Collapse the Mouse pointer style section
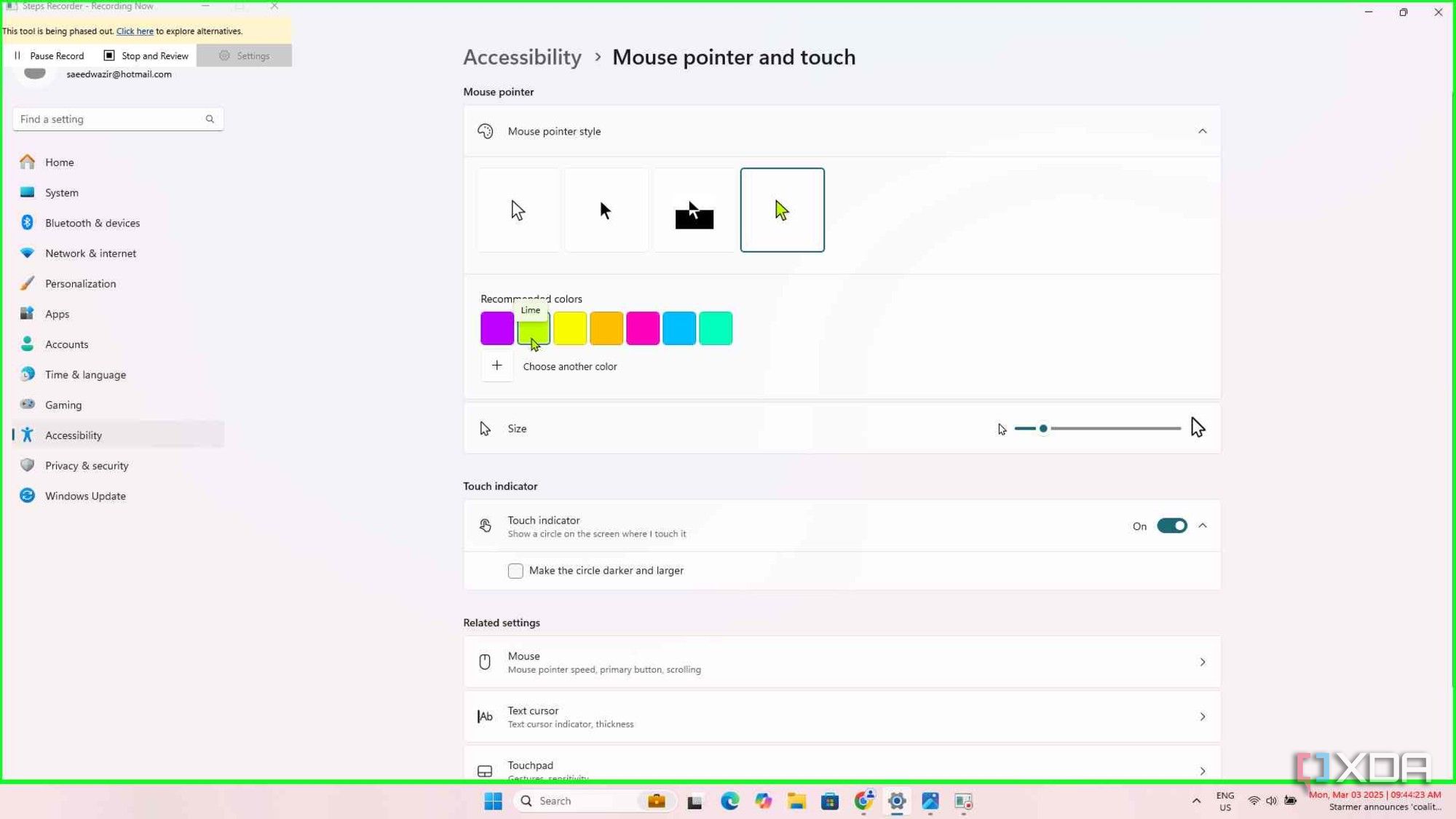 tap(1202, 131)
